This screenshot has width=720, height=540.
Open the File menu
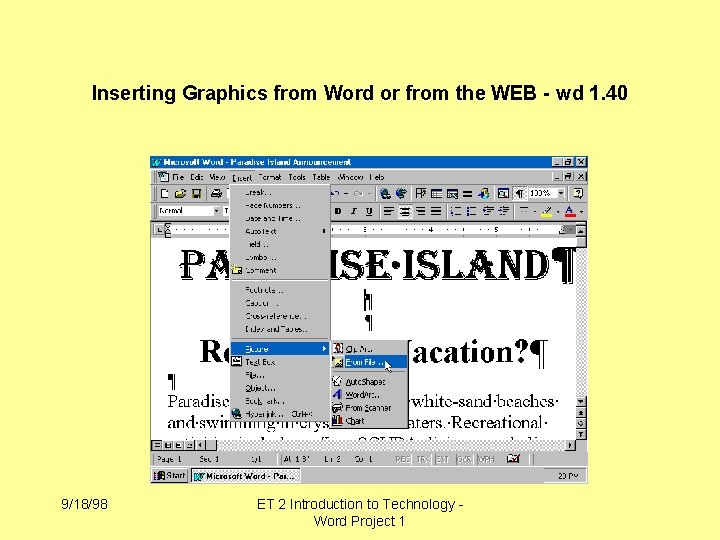pyautogui.click(x=178, y=177)
